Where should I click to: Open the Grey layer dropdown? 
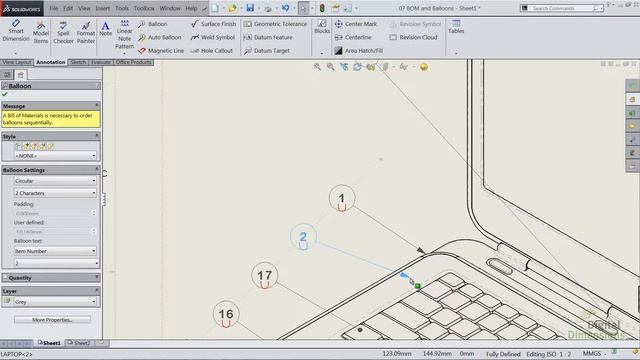[x=55, y=302]
